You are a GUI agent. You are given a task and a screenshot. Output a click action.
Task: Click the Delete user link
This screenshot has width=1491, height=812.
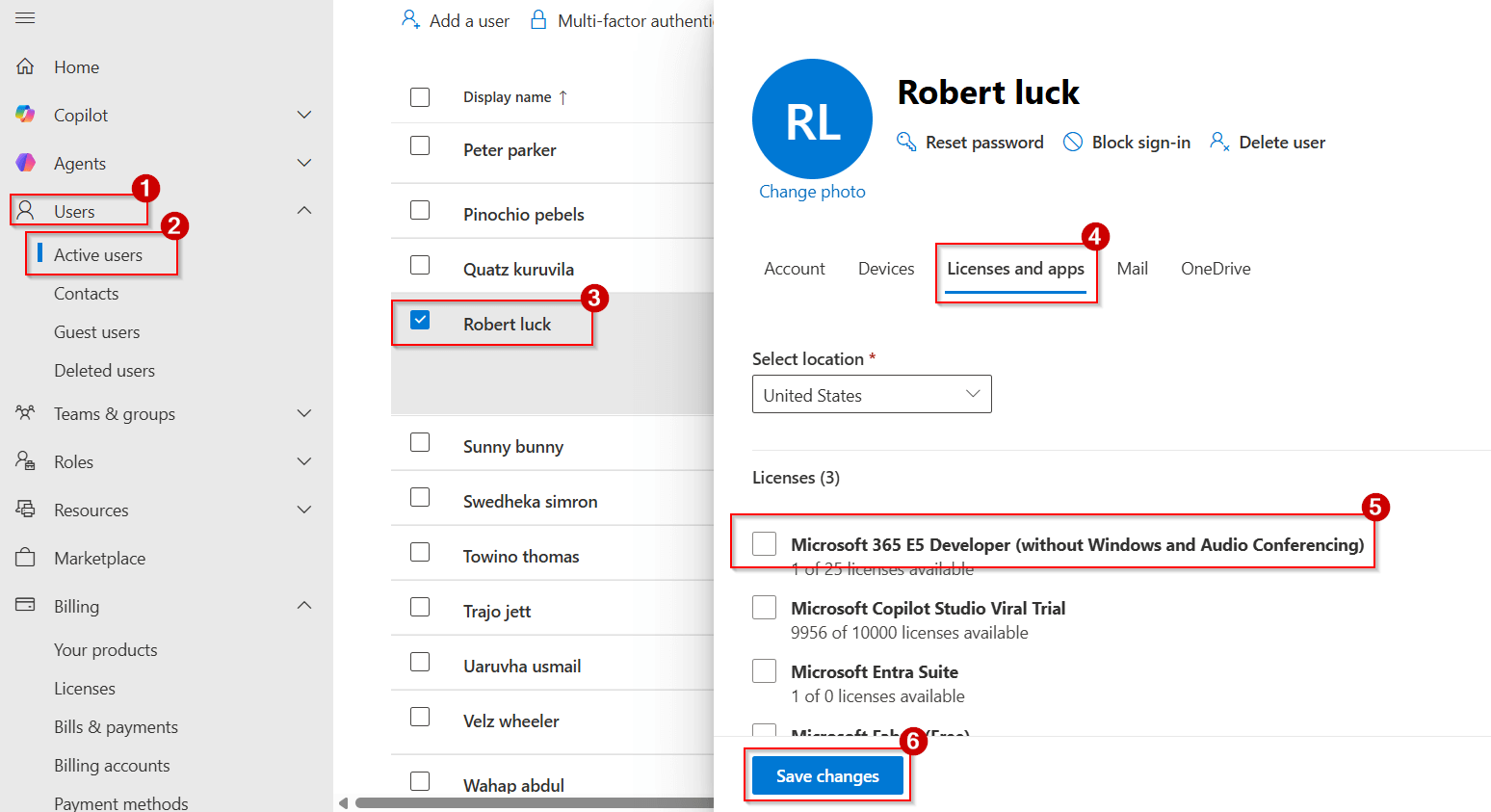(1281, 142)
